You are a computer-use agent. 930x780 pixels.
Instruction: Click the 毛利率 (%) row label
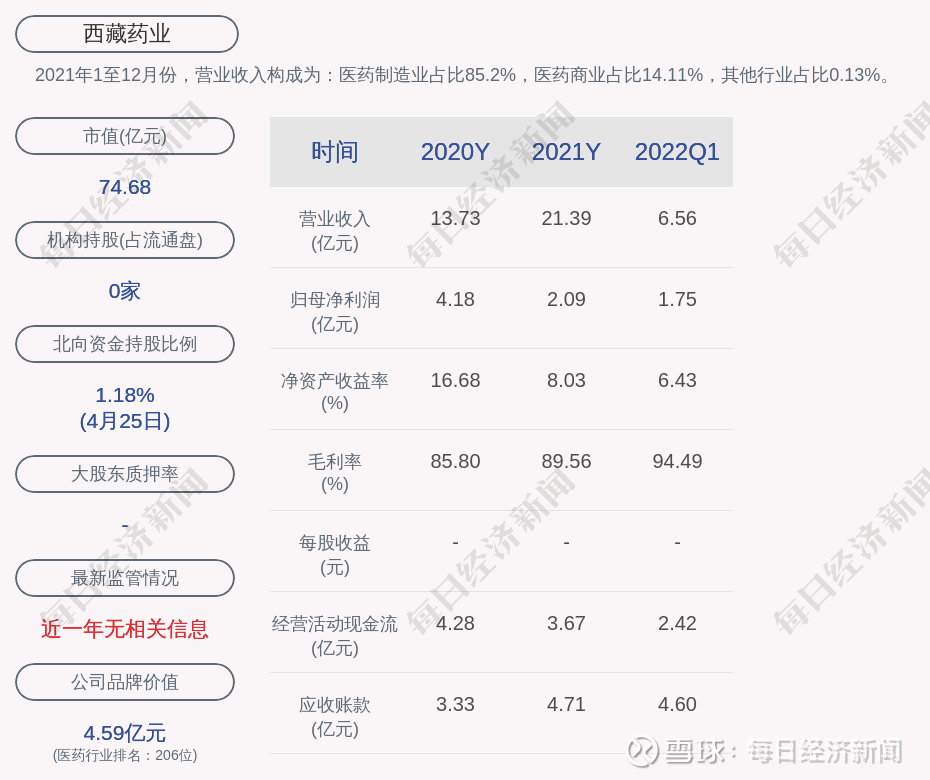click(x=335, y=473)
